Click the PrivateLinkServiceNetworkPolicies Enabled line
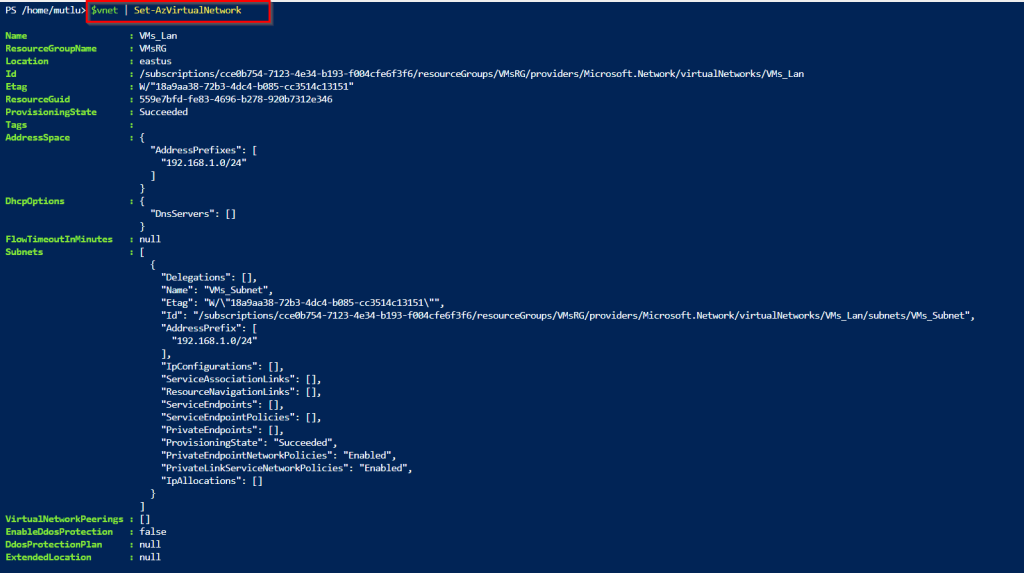Image resolution: width=1024 pixels, height=573 pixels. 287,468
